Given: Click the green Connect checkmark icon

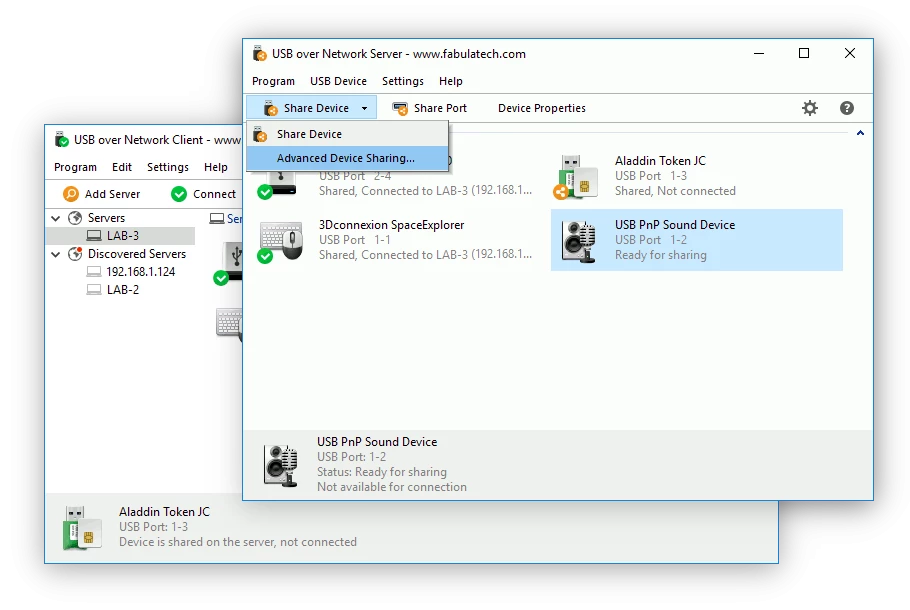Looking at the screenshot, I should click(x=179, y=194).
